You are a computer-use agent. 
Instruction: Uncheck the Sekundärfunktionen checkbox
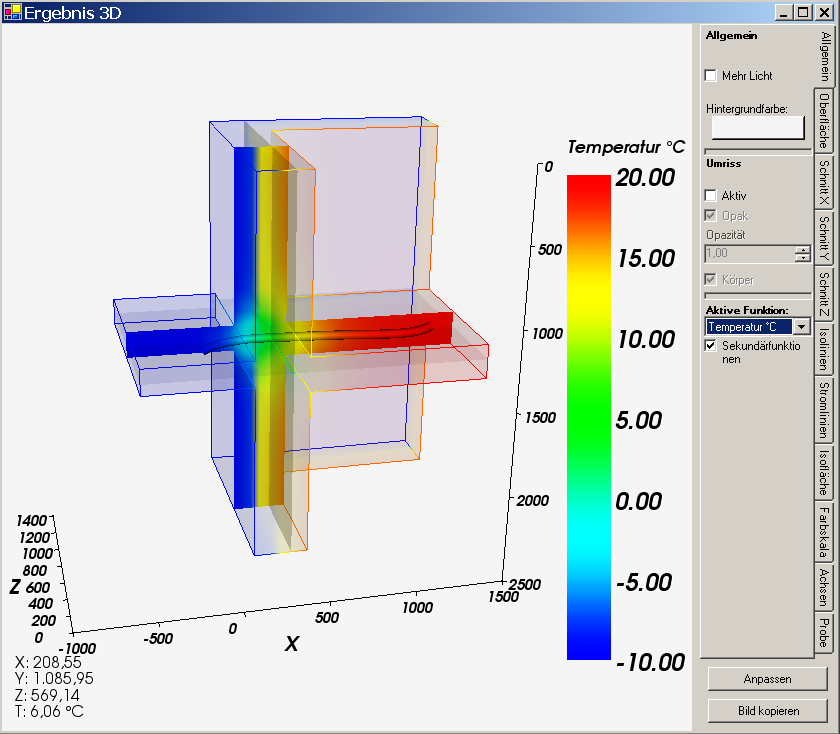click(711, 346)
